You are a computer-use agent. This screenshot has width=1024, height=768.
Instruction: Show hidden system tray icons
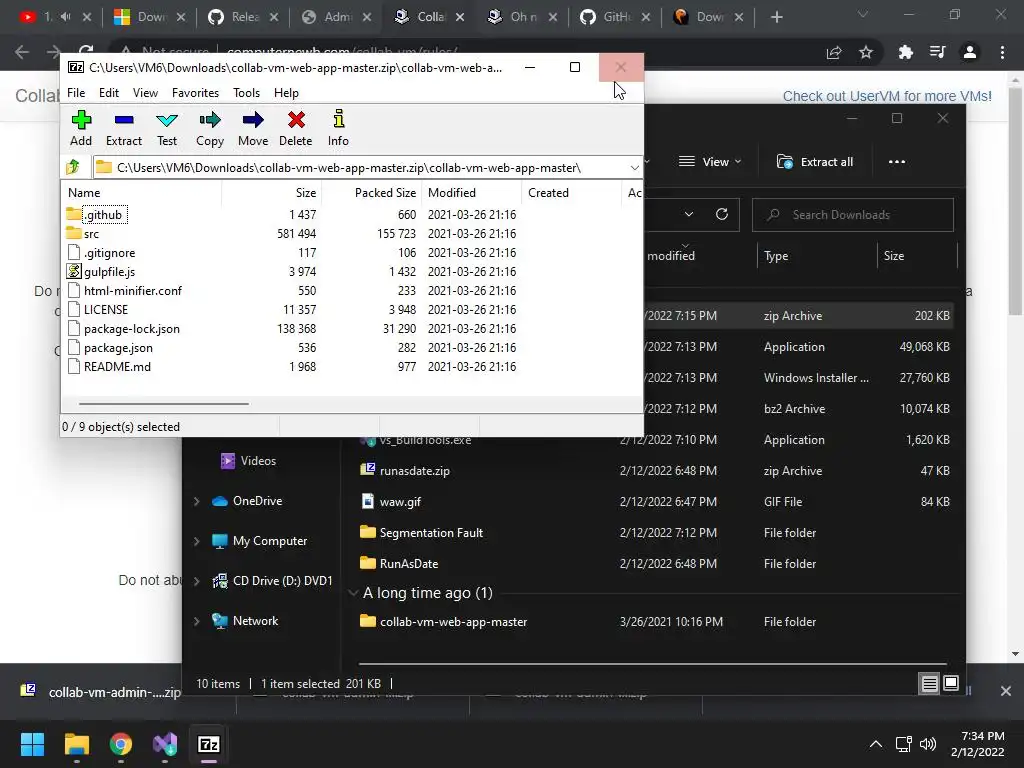876,744
